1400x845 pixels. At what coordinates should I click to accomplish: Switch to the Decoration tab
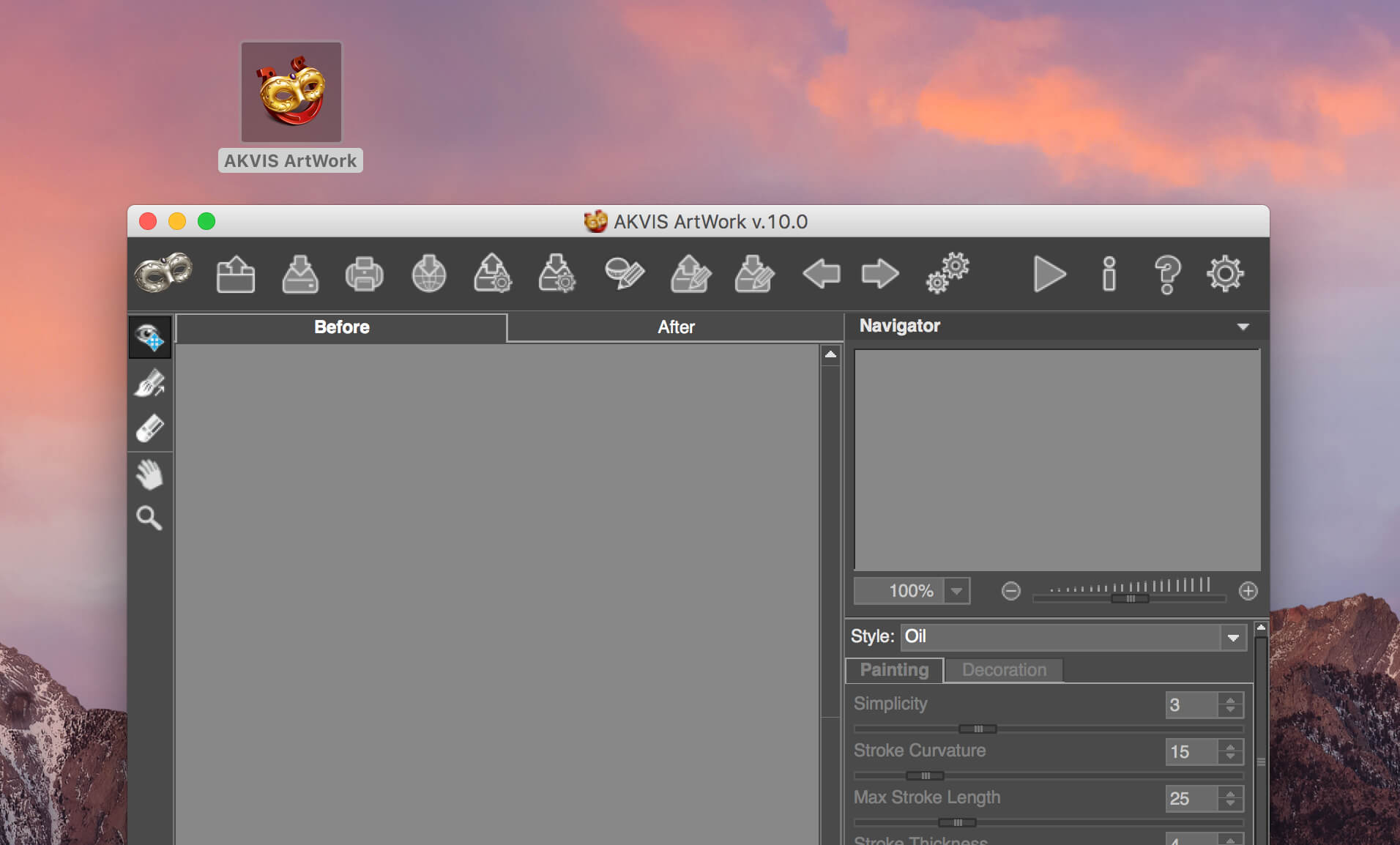[1004, 670]
